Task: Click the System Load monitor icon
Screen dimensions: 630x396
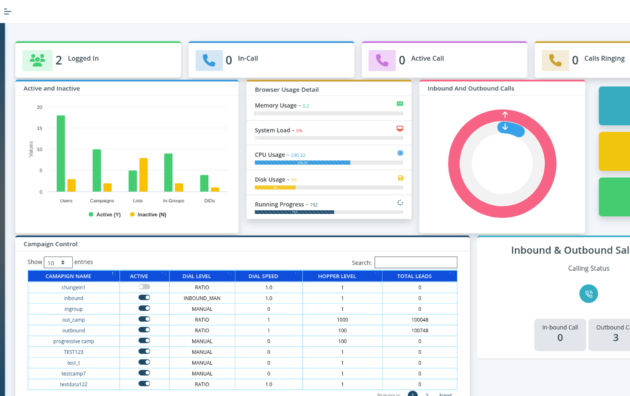Action: tap(400, 129)
